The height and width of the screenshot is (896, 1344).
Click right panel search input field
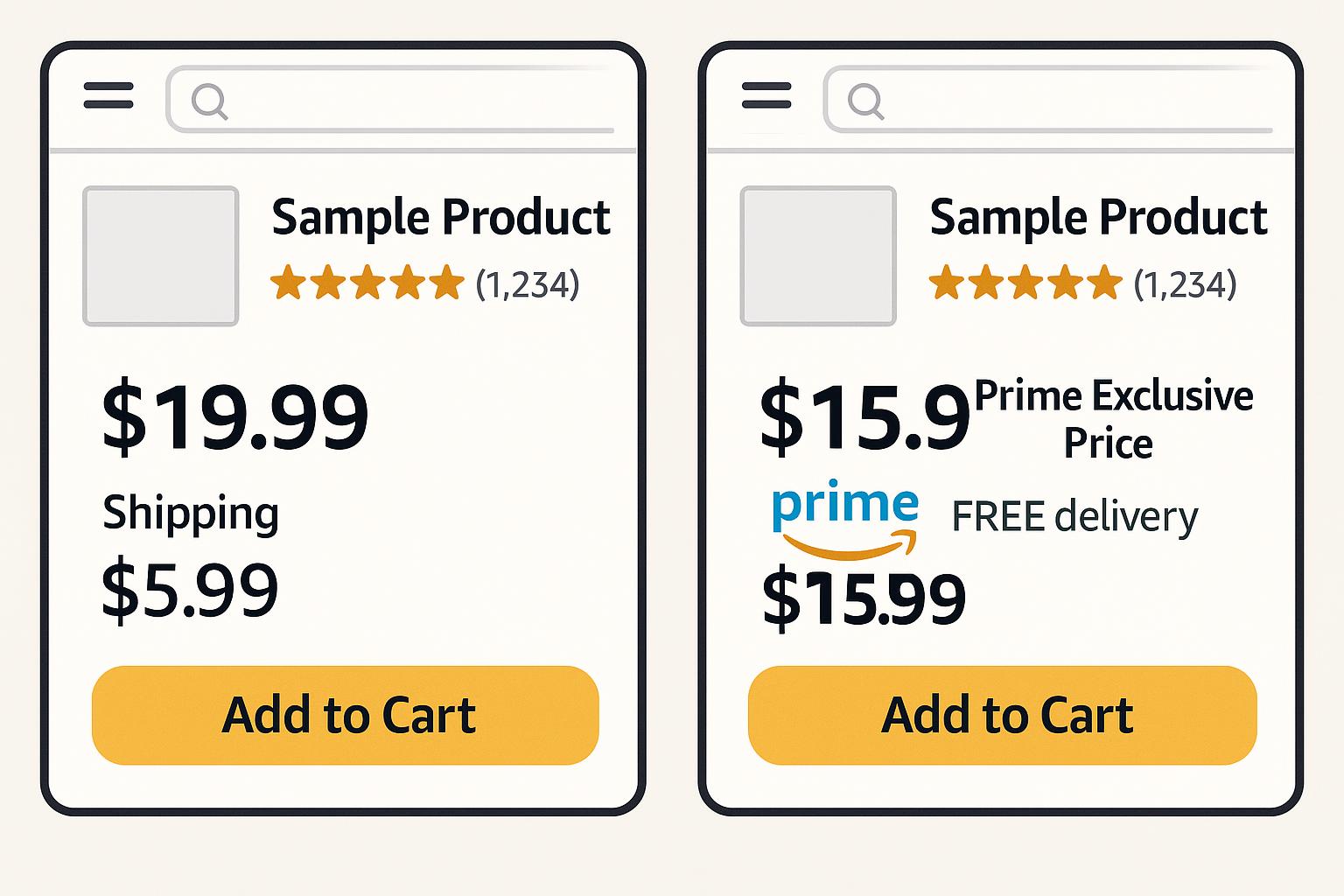[1067, 100]
